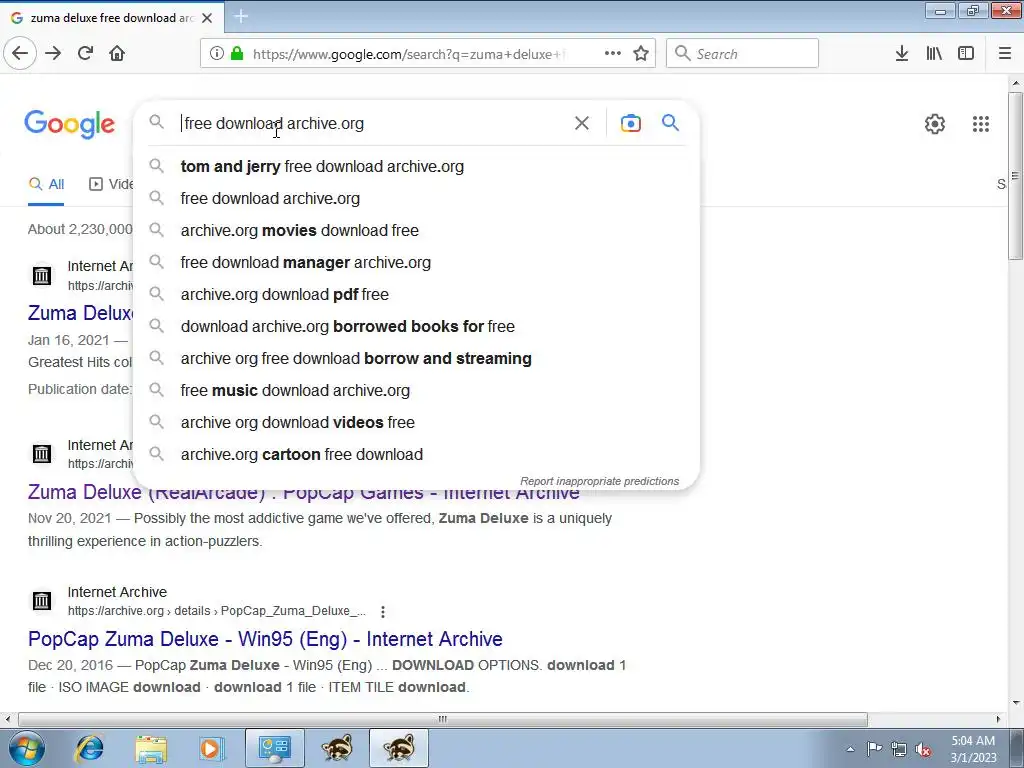Switch to the Videos results tab
The width and height of the screenshot is (1024, 768).
pos(111,184)
